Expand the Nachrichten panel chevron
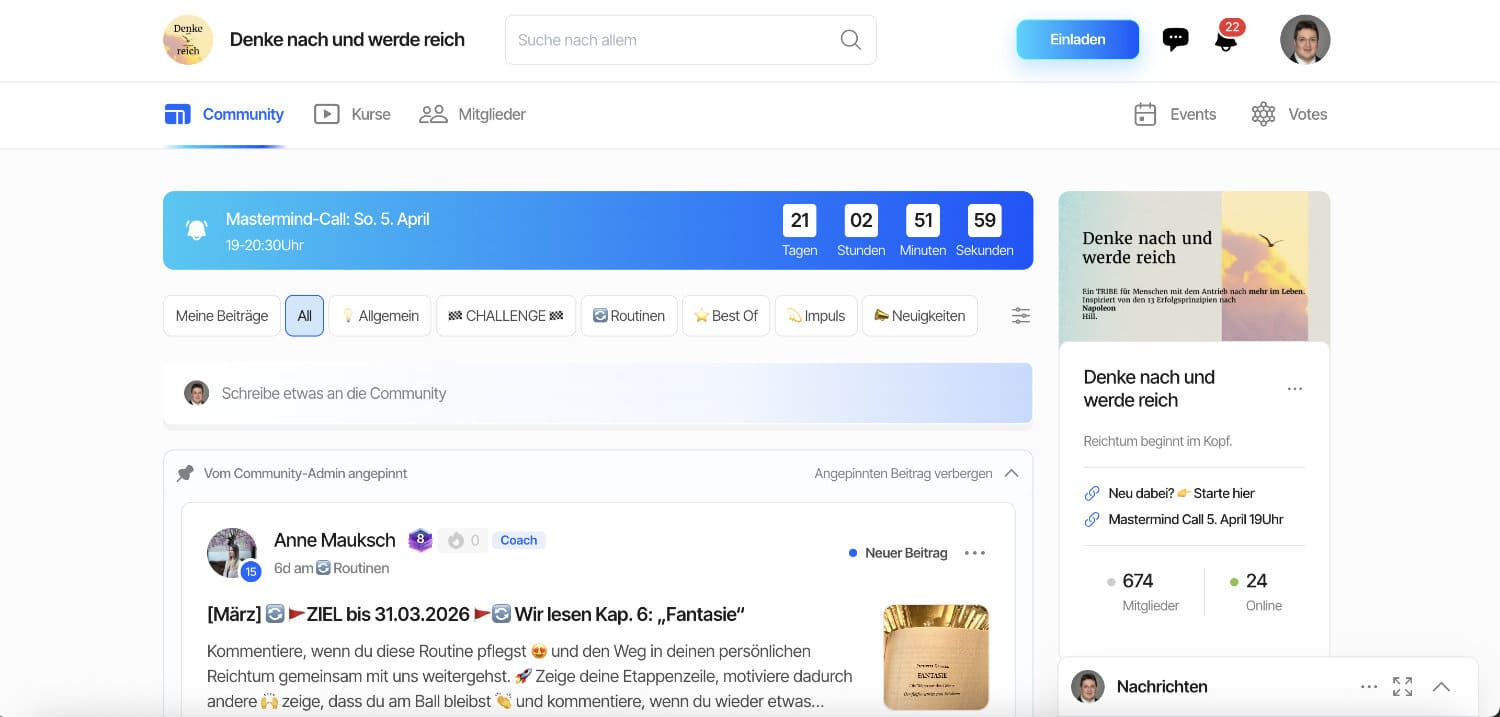The height and width of the screenshot is (717, 1500). (1441, 687)
